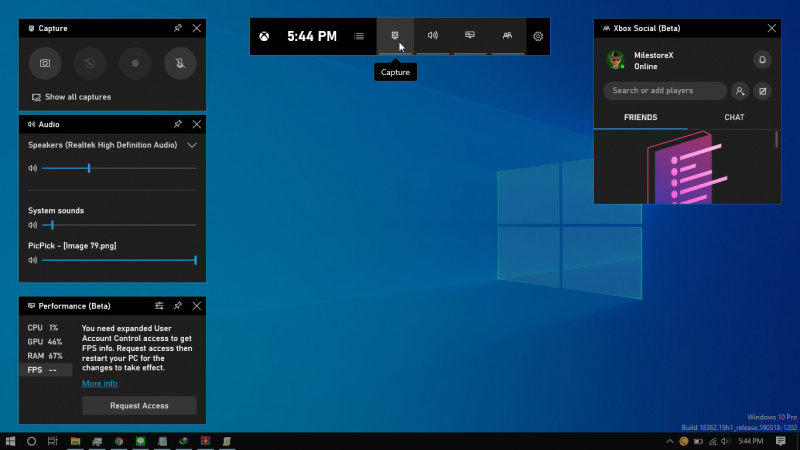800x450 pixels.
Task: Toggle the Audio widget from the Game Bar
Action: click(x=433, y=36)
